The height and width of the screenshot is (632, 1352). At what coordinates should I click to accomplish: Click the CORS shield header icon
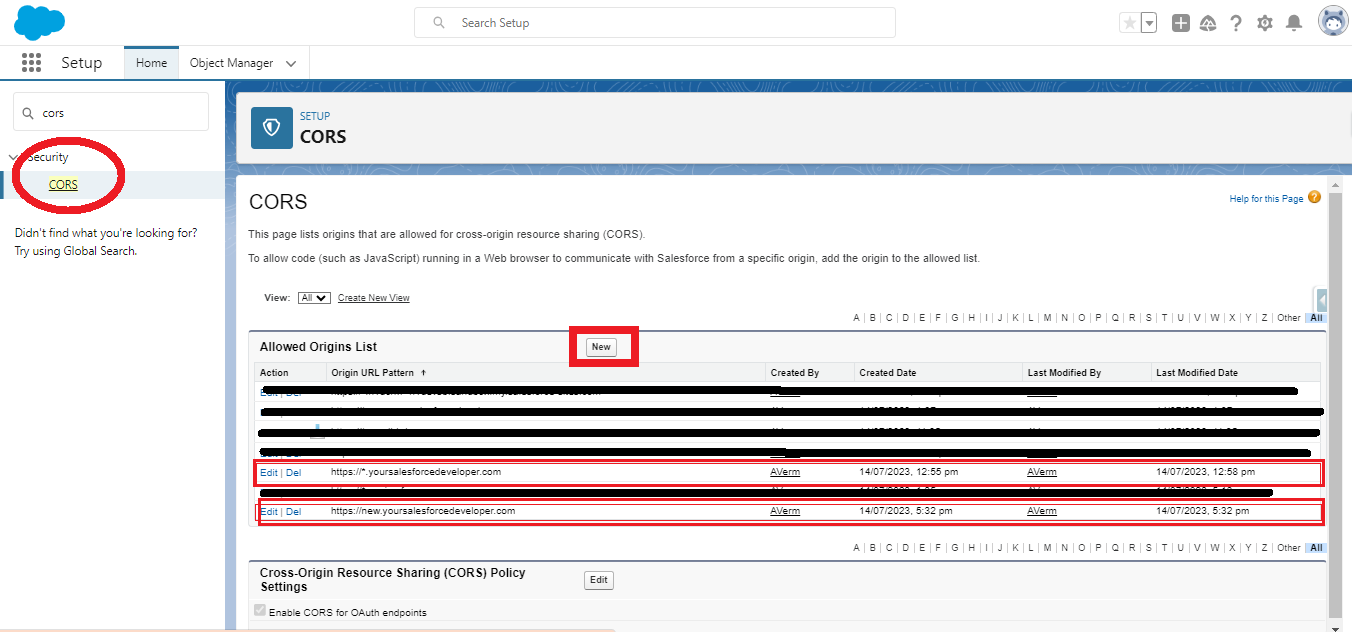(x=272, y=128)
